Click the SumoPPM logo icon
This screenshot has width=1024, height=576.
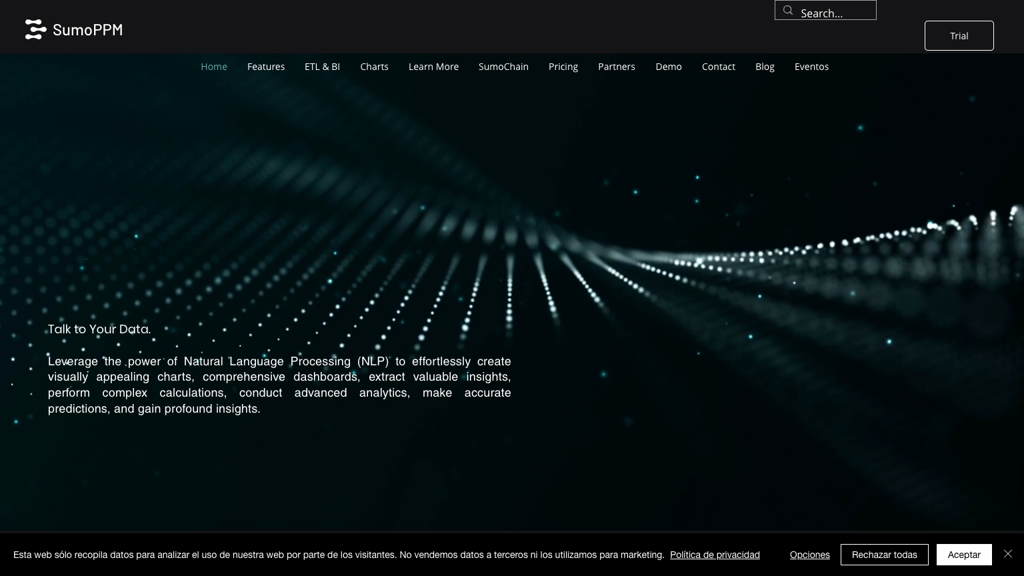pyautogui.click(x=35, y=30)
